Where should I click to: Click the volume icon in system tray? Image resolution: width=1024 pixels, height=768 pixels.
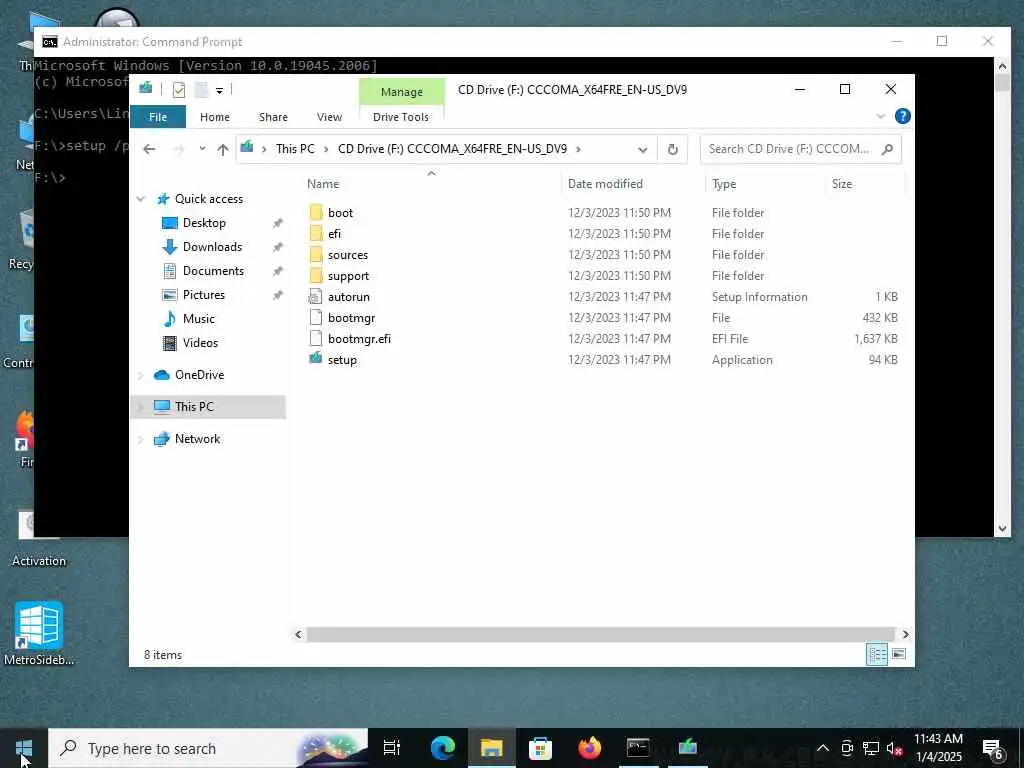(x=895, y=748)
